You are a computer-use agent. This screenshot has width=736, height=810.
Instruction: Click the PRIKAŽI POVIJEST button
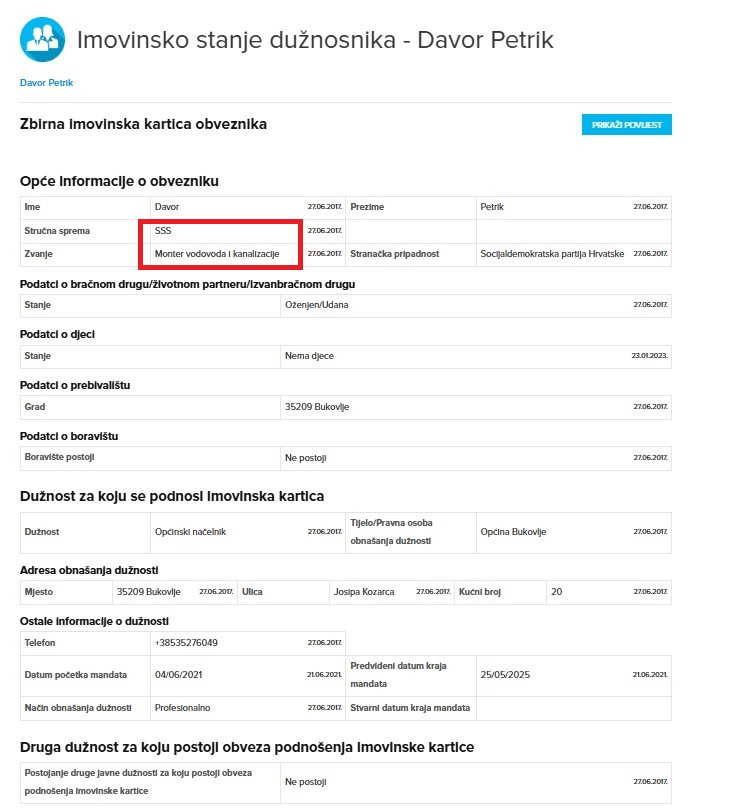tap(627, 124)
